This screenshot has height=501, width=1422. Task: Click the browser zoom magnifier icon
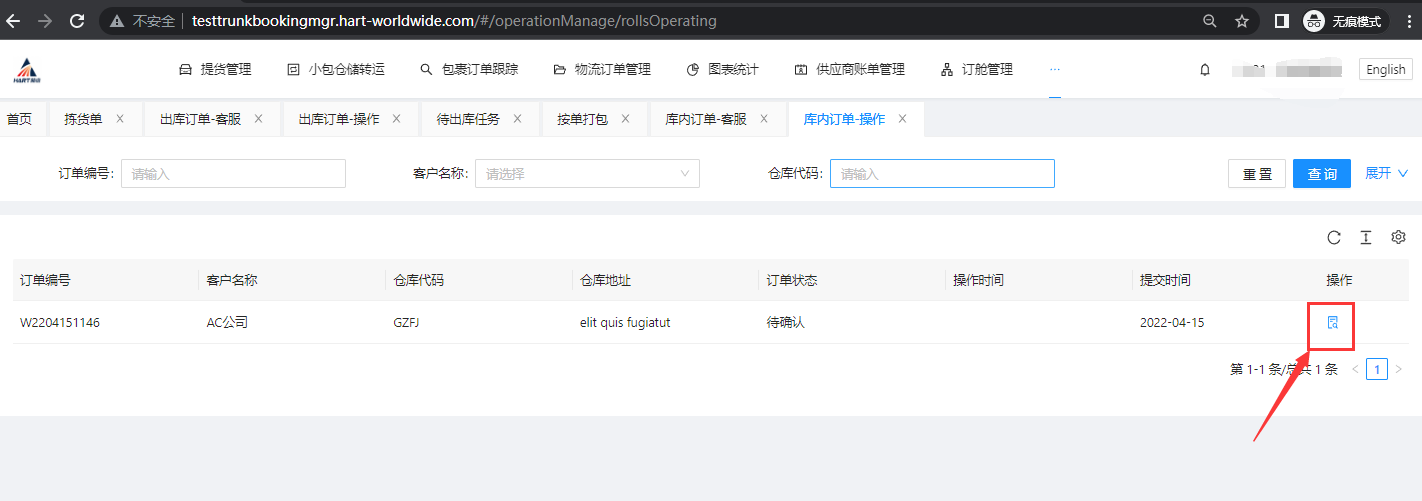coord(1210,21)
